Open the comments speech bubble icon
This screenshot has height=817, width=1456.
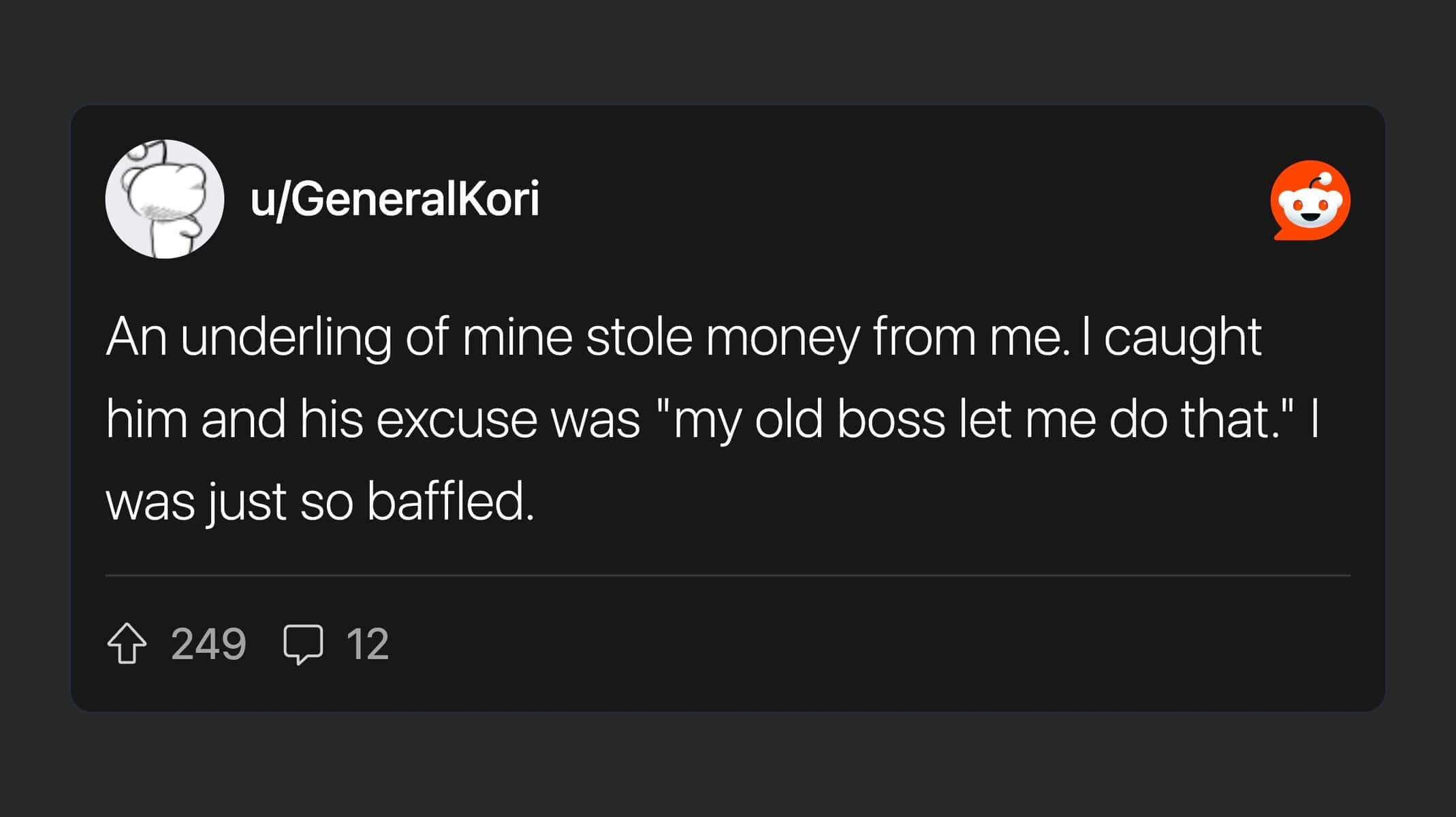point(303,643)
